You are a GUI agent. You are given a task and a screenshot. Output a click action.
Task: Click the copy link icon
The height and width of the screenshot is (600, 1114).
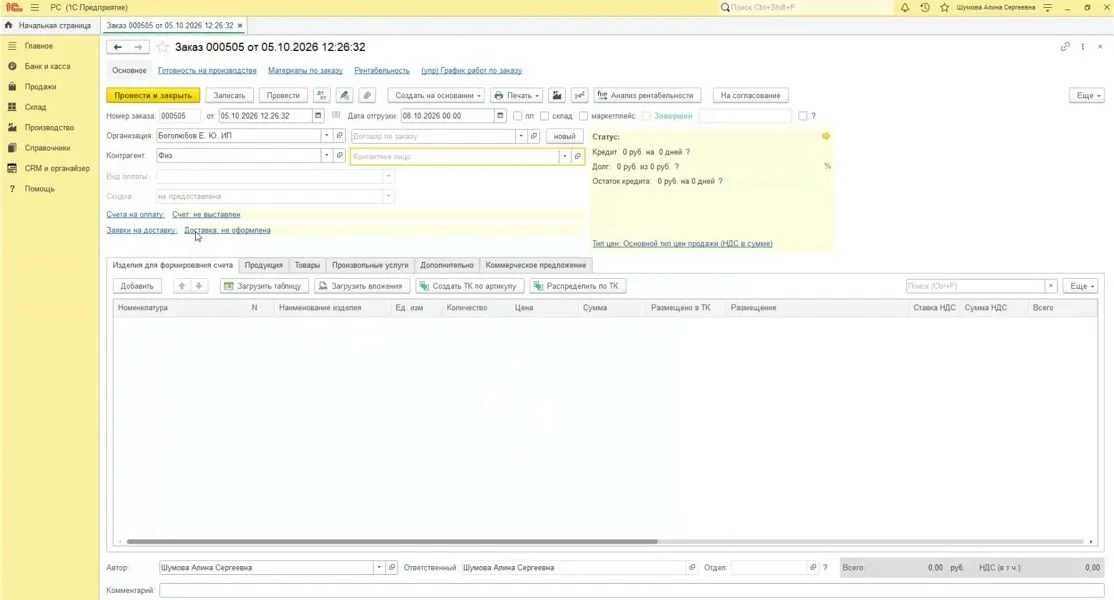pyautogui.click(x=1065, y=47)
